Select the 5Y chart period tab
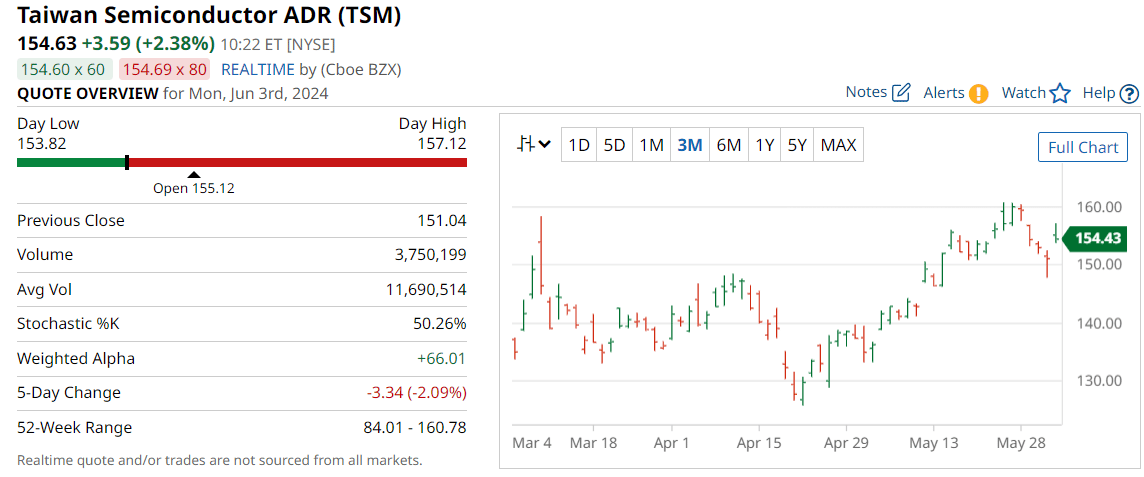Screen dimensions: 1144x477 coord(797,145)
